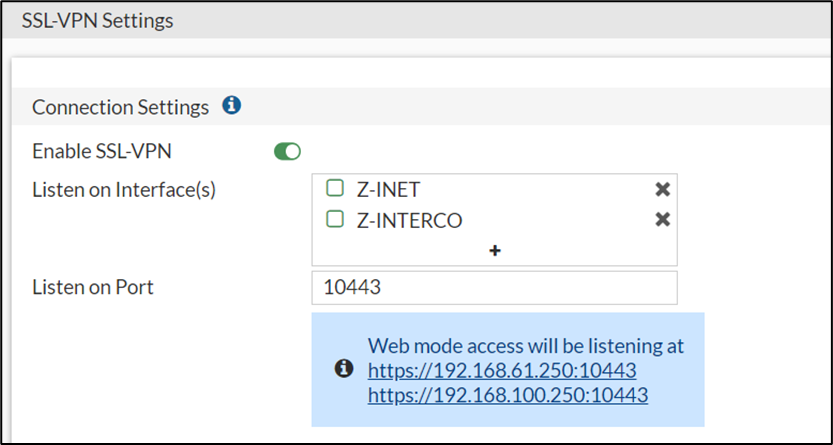This screenshot has width=833, height=445.
Task: Open the https://192.168.61.250:10443 link
Action: pos(502,371)
